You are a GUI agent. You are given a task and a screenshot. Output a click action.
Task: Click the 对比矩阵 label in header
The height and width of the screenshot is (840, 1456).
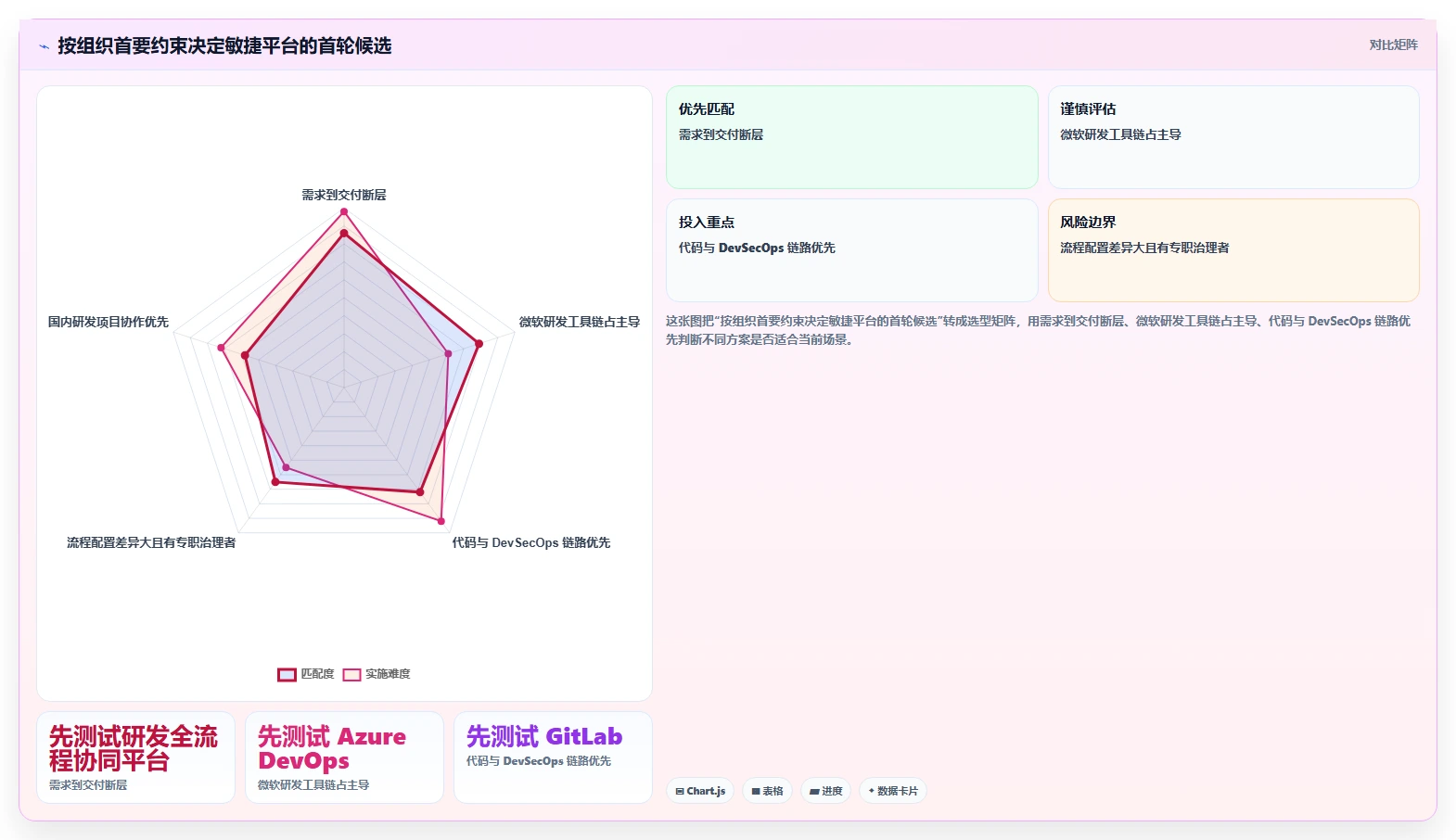tap(1393, 45)
